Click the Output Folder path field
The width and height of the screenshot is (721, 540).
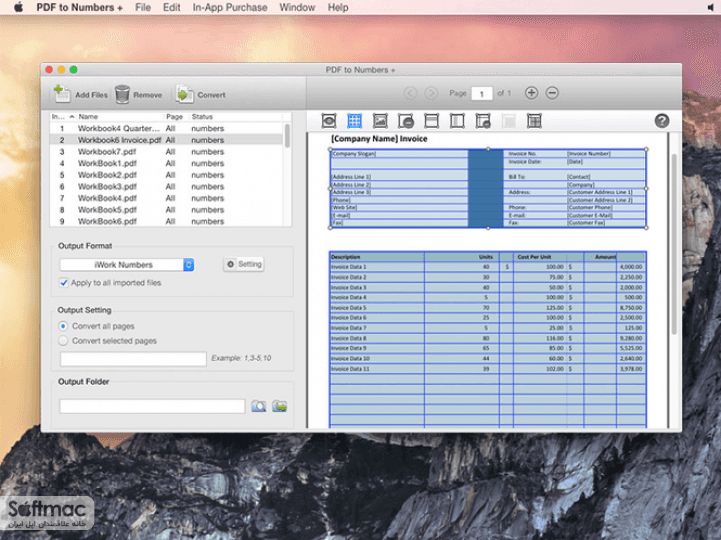pyautogui.click(x=152, y=406)
